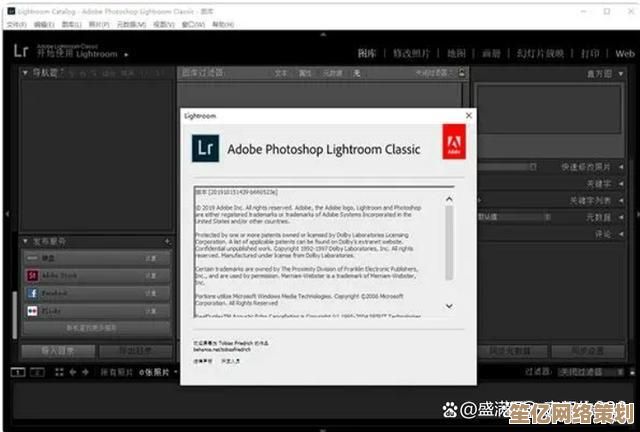Click the Lr logo in the dialog header

[205, 148]
